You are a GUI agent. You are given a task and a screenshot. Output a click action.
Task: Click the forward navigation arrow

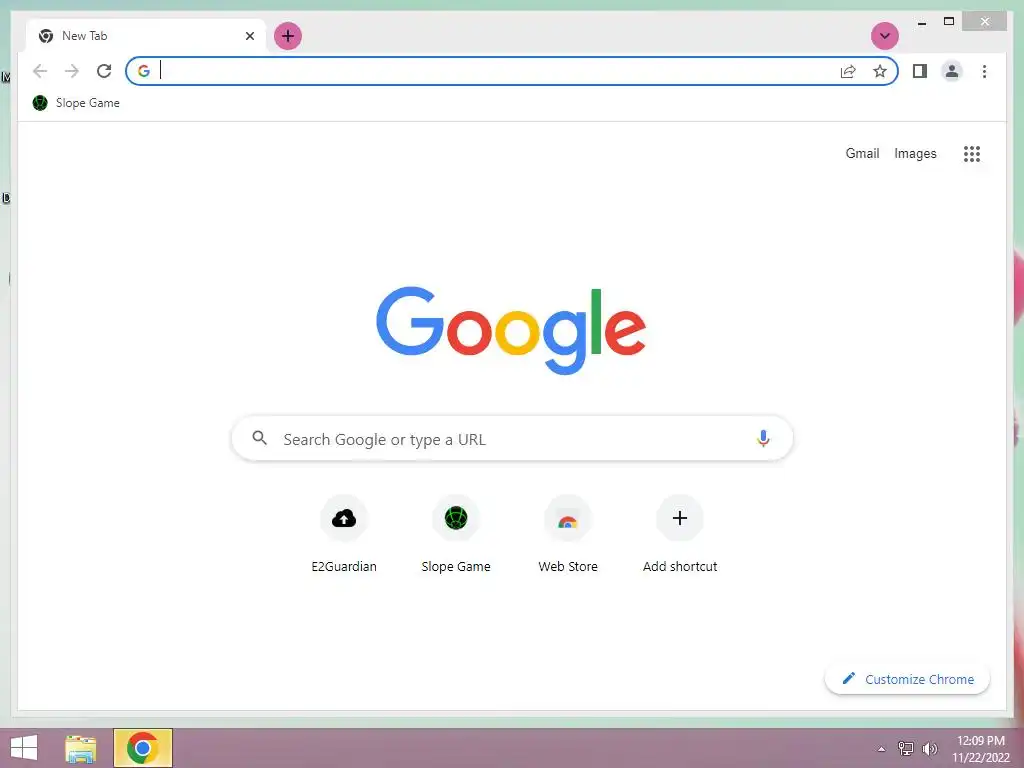click(x=72, y=71)
